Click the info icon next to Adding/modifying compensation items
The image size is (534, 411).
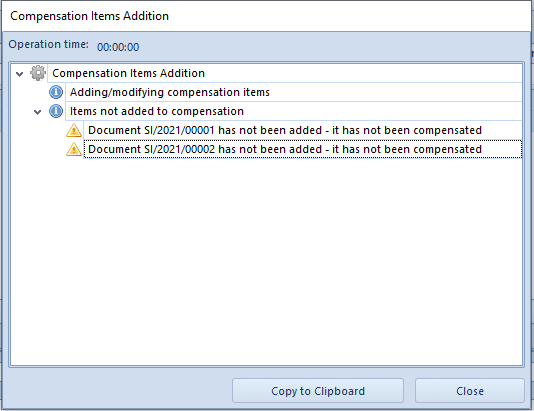point(56,92)
